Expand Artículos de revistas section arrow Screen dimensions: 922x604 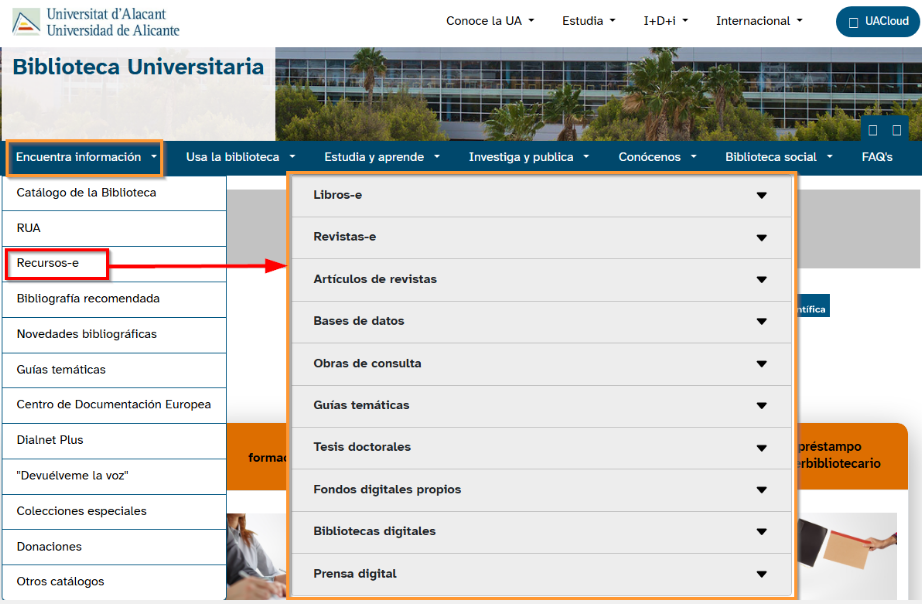pyautogui.click(x=761, y=279)
